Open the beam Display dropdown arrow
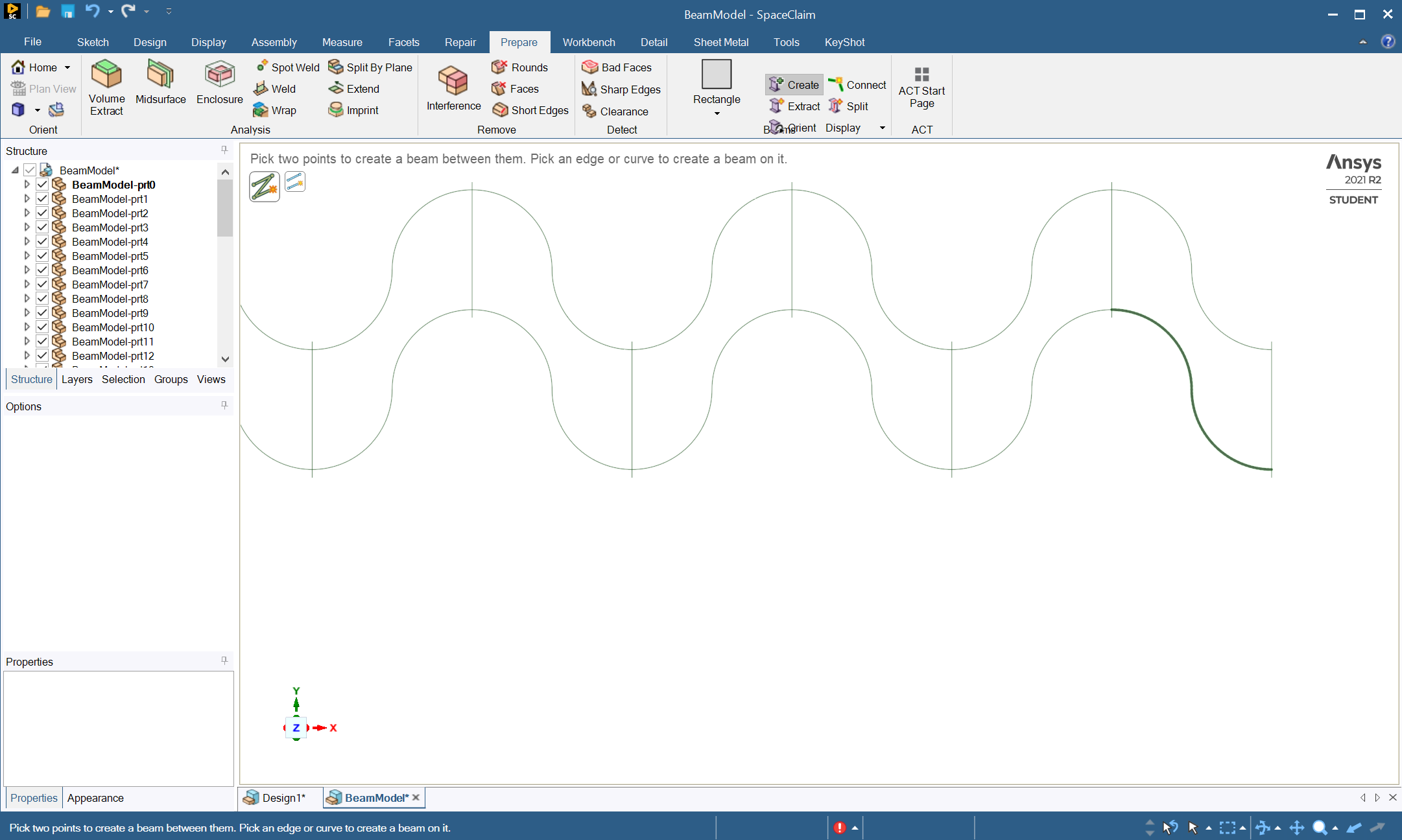This screenshot has width=1402, height=840. 882,128
